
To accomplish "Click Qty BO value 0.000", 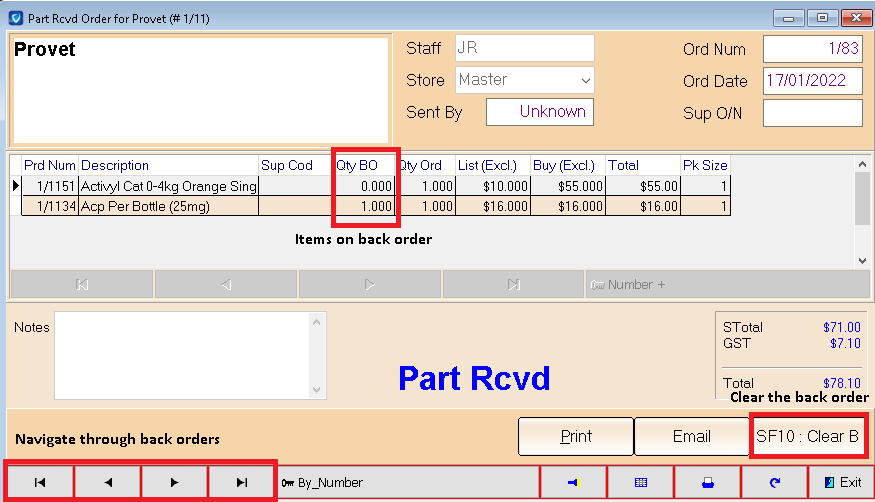I will click(364, 186).
